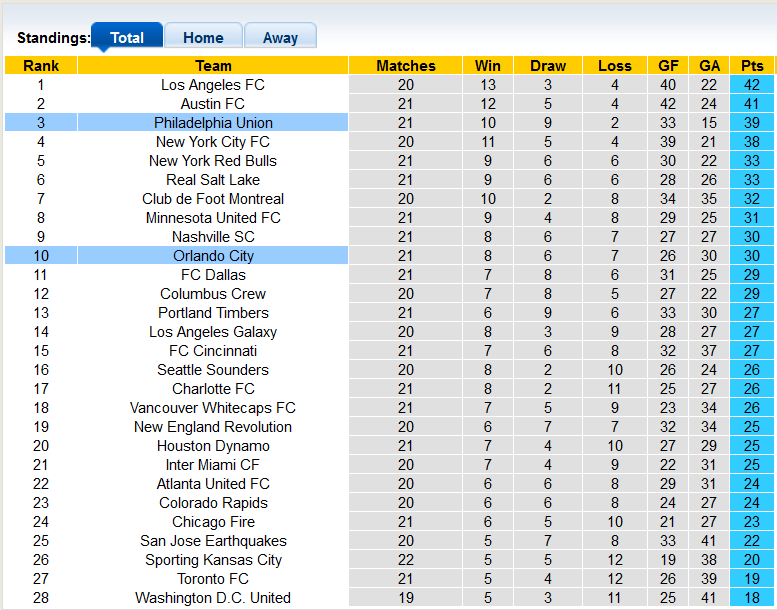The image size is (777, 610).
Task: Click the GF column header
Action: (x=669, y=66)
